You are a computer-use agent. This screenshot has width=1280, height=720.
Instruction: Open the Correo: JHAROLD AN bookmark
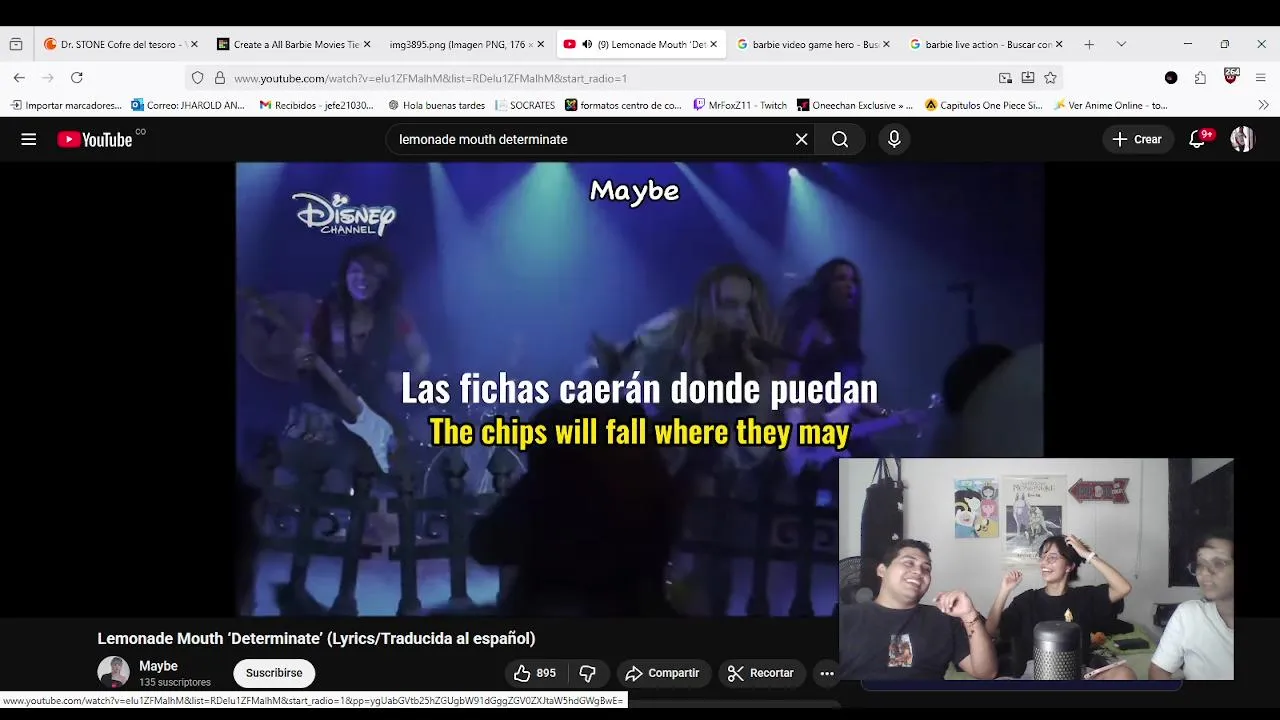pyautogui.click(x=188, y=105)
